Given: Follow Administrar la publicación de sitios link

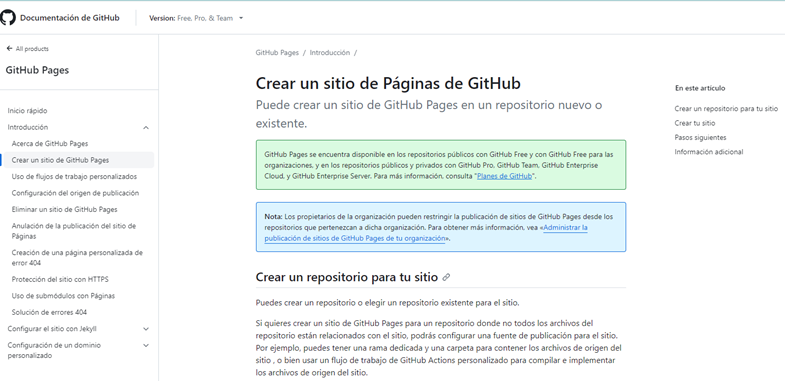Looking at the screenshot, I should (x=426, y=233).
